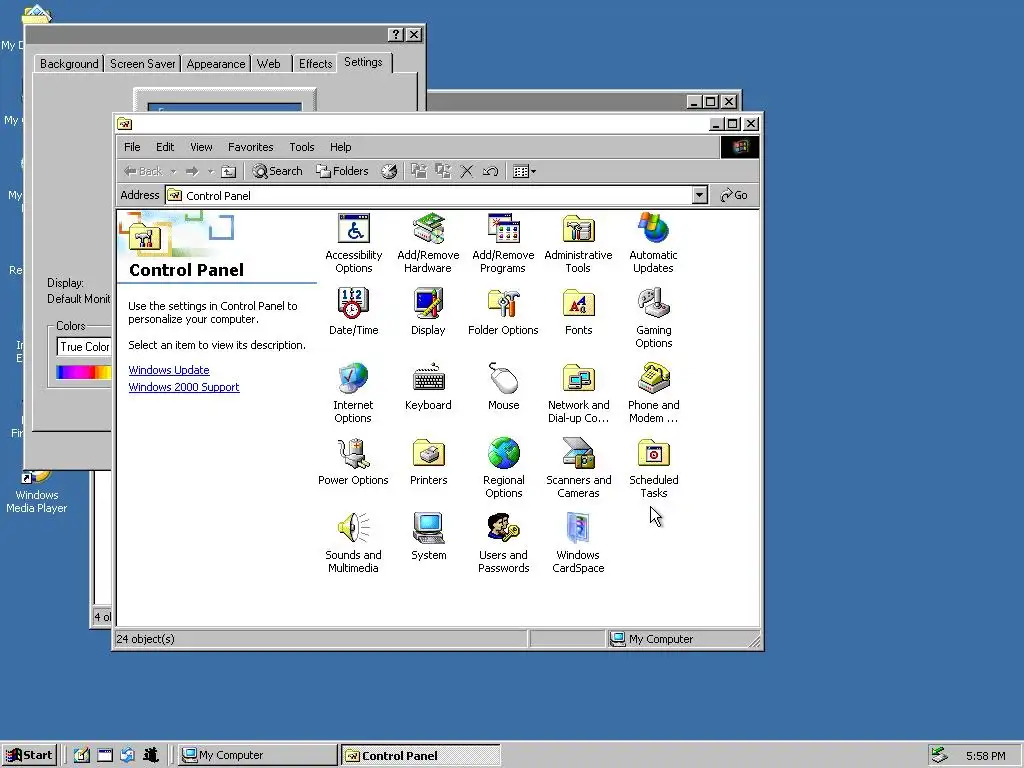Select Settings tab in Display dialog
The height and width of the screenshot is (768, 1024).
pos(363,62)
